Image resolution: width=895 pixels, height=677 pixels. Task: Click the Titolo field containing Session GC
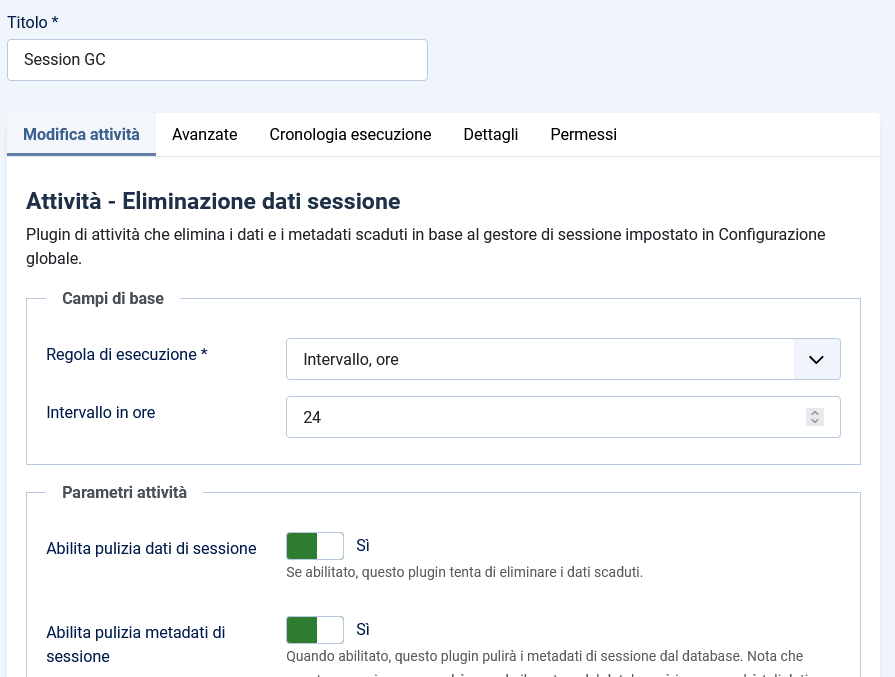[217, 60]
